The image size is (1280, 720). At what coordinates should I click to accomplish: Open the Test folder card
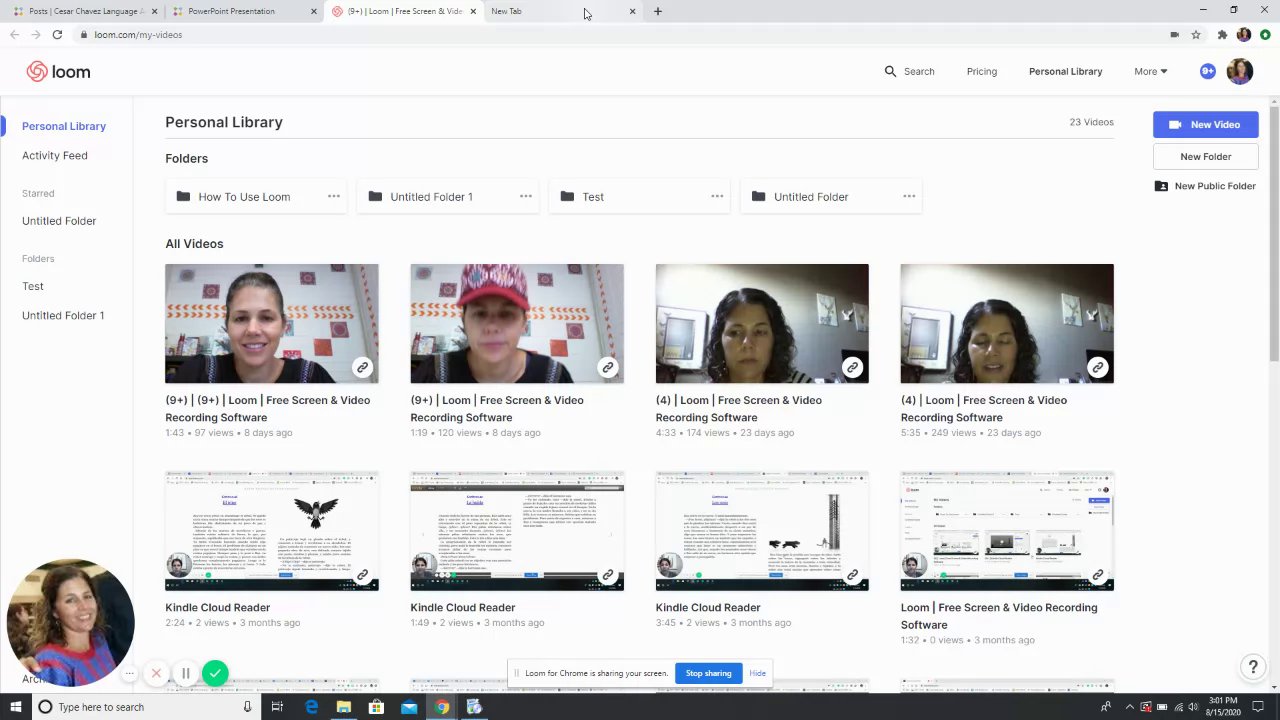(x=640, y=196)
